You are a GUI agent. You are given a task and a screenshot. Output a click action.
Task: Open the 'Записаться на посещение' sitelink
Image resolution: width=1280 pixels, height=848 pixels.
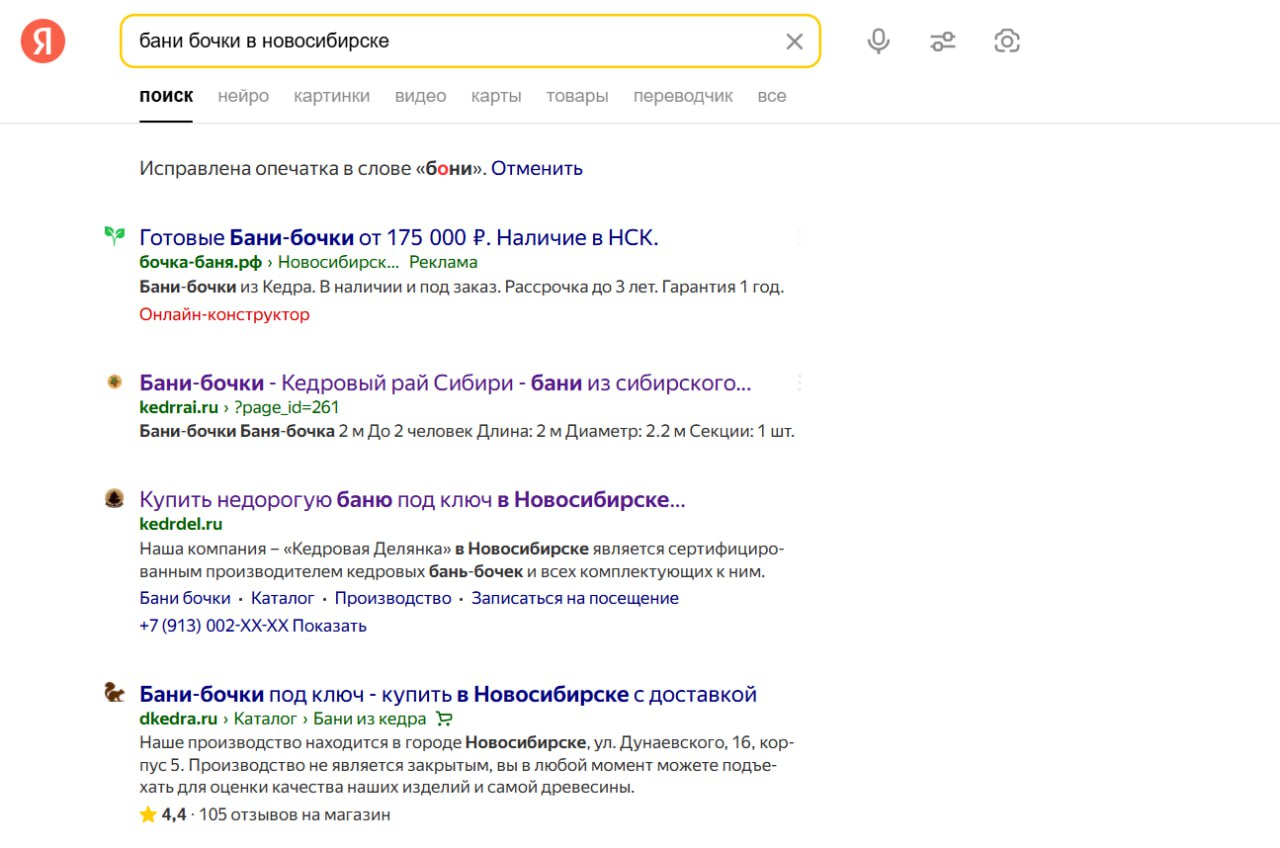click(x=575, y=598)
